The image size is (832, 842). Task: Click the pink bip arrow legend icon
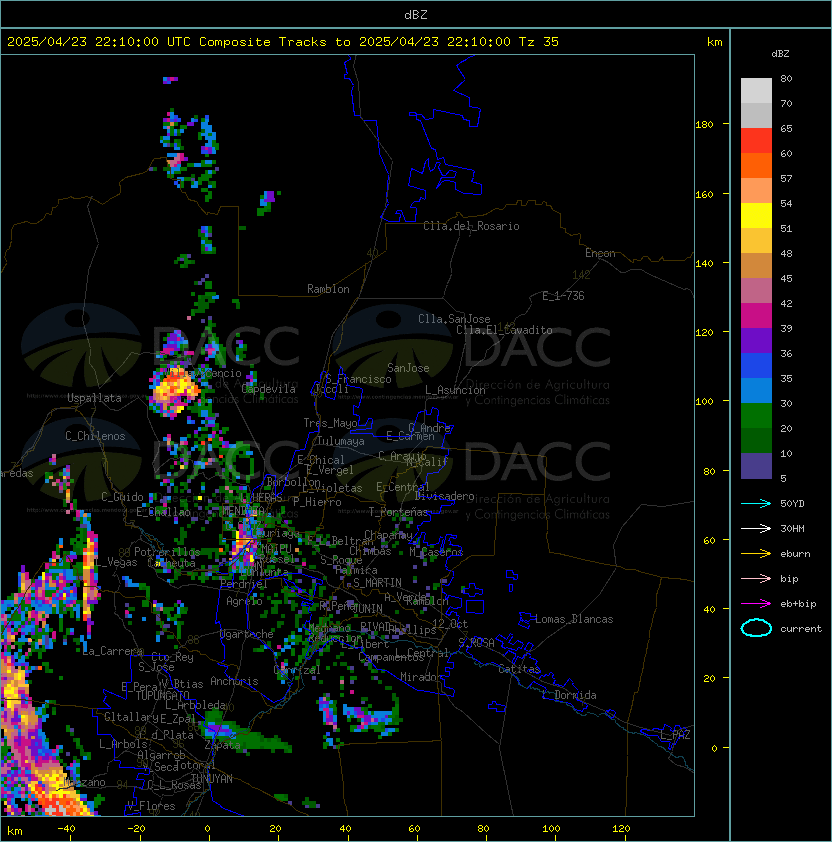(x=756, y=578)
